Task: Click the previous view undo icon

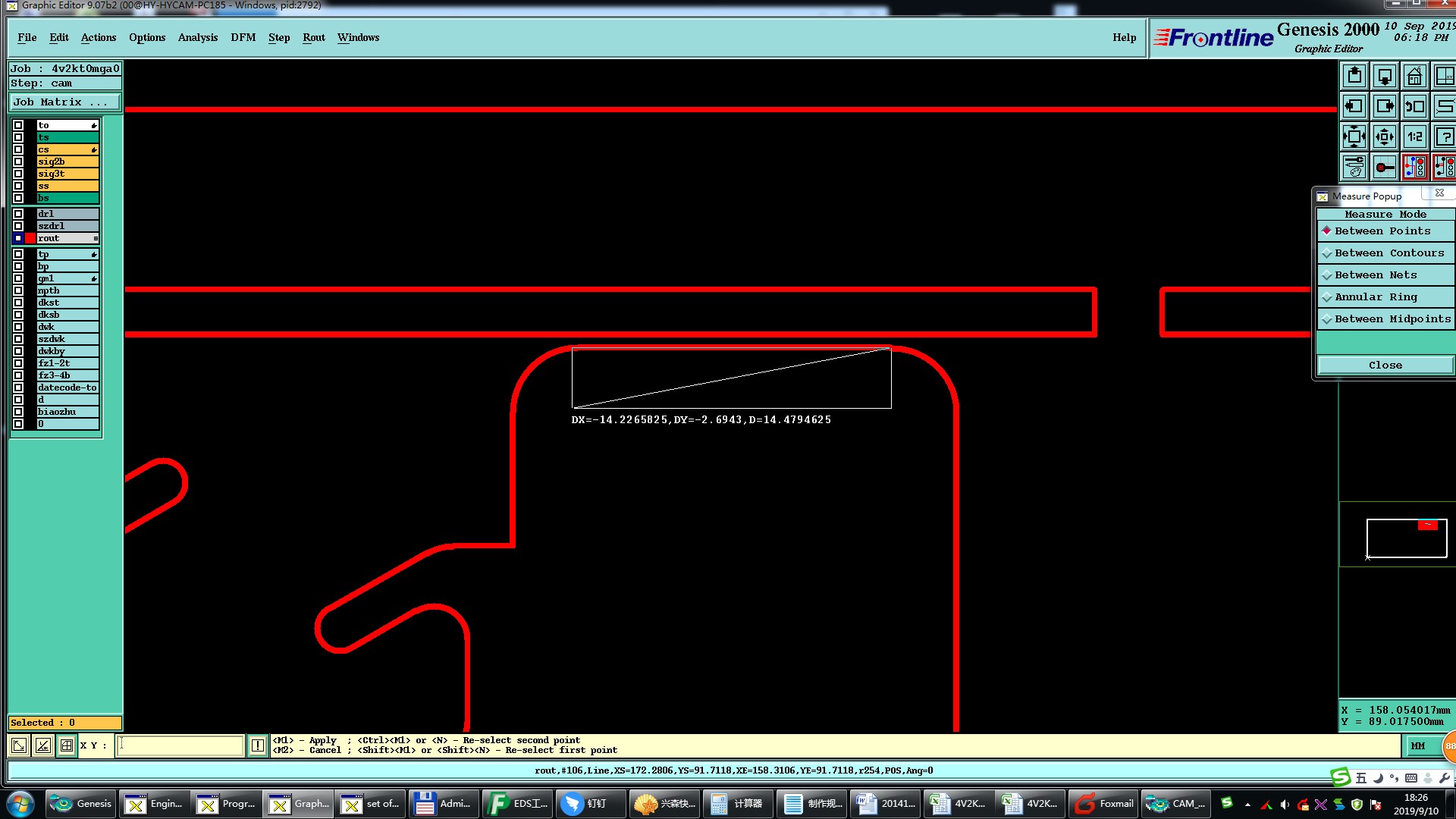Action: (x=1414, y=107)
